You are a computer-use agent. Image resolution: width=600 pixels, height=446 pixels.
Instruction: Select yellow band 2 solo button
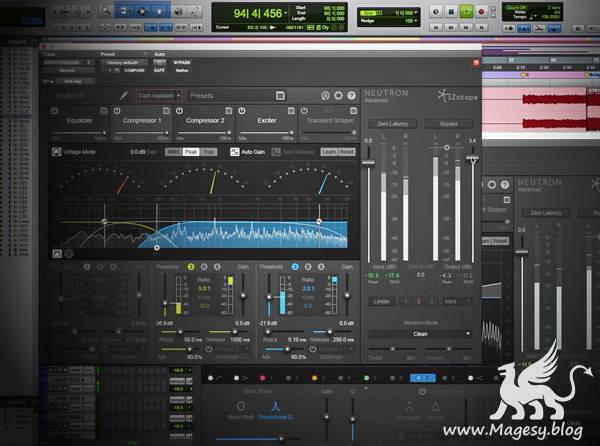coord(191,267)
